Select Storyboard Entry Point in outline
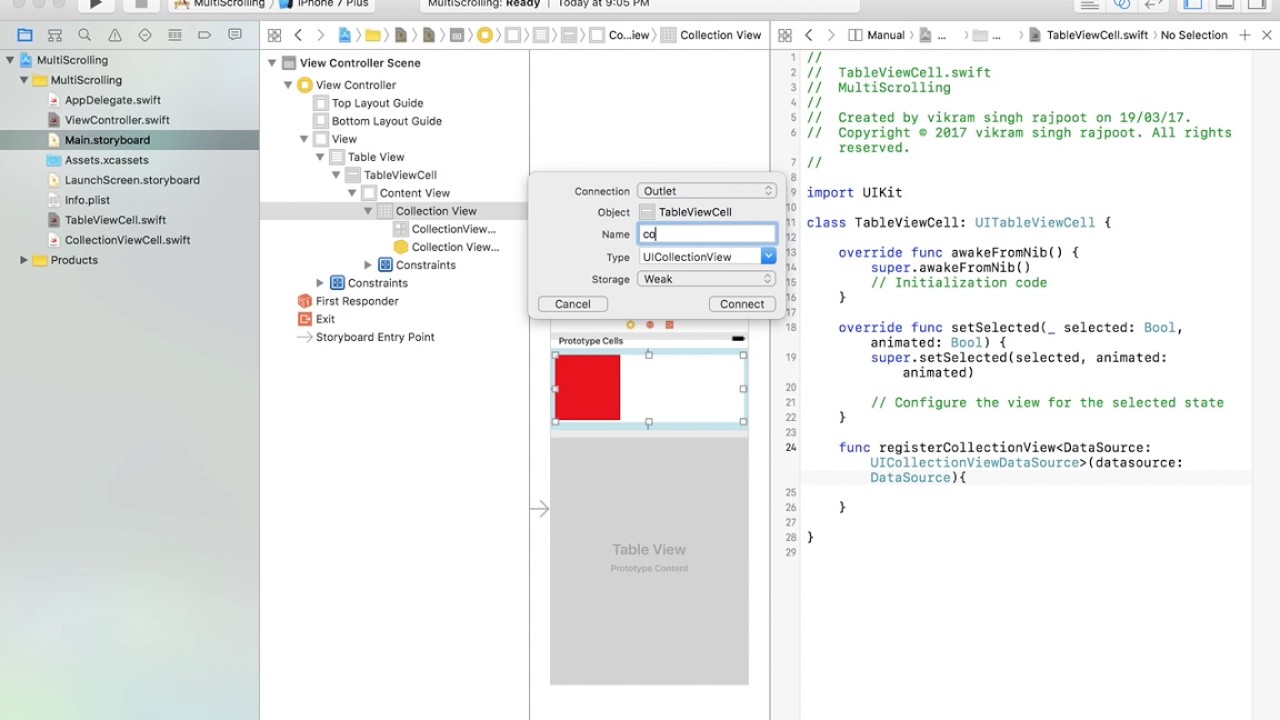This screenshot has height=720, width=1280. point(375,337)
